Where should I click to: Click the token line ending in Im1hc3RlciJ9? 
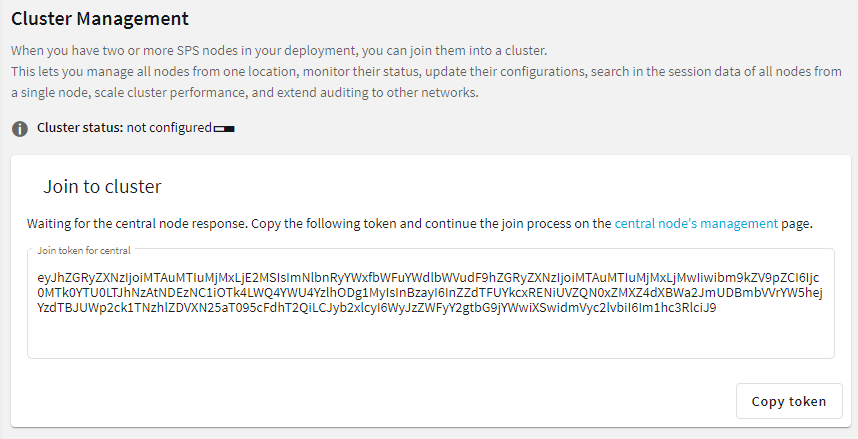coord(377,307)
